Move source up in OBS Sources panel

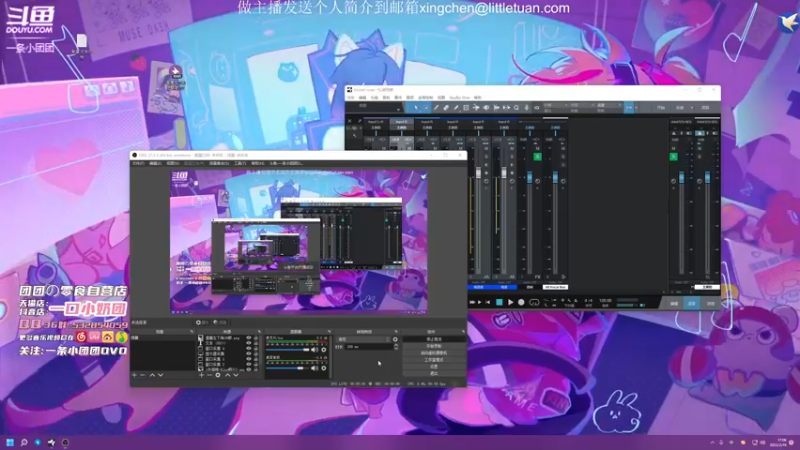coord(228,375)
